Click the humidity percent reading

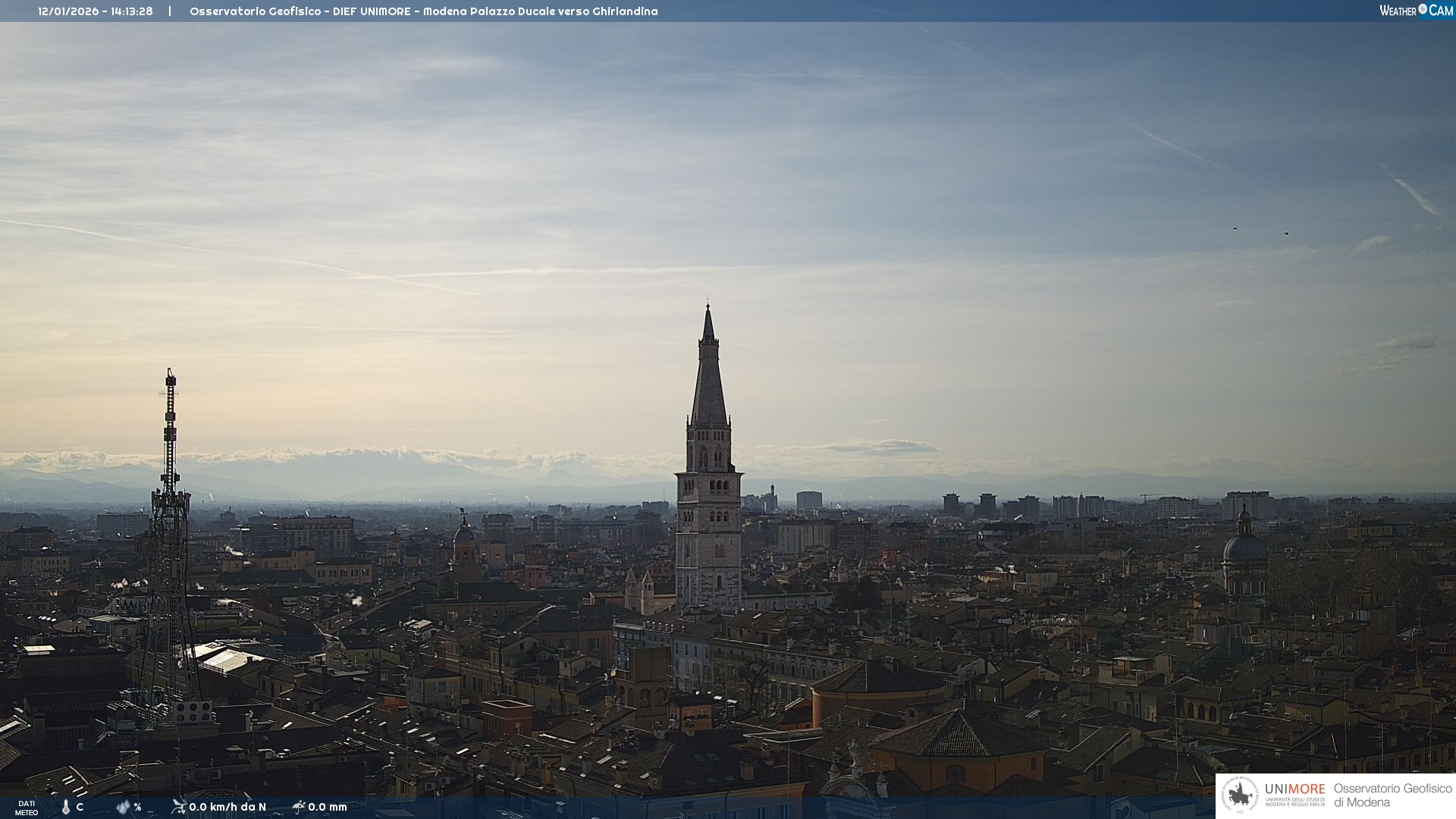coord(137,807)
